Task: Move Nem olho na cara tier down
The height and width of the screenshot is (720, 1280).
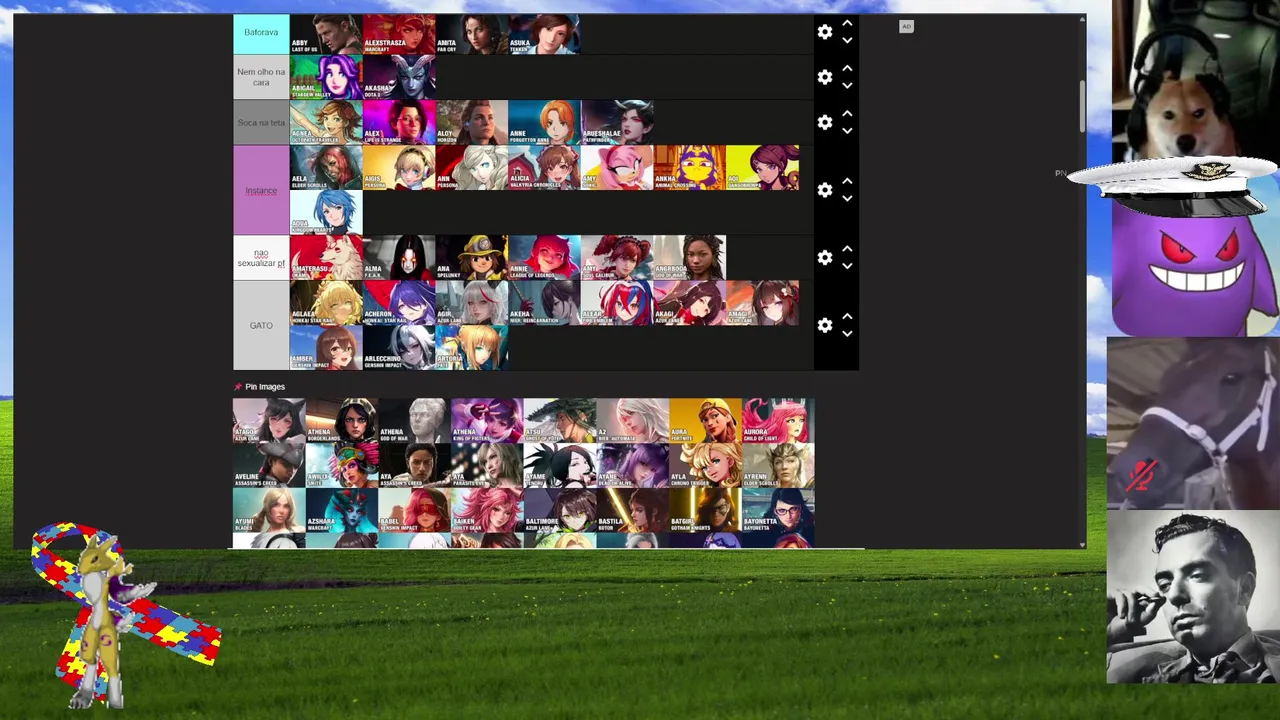Action: click(x=847, y=85)
